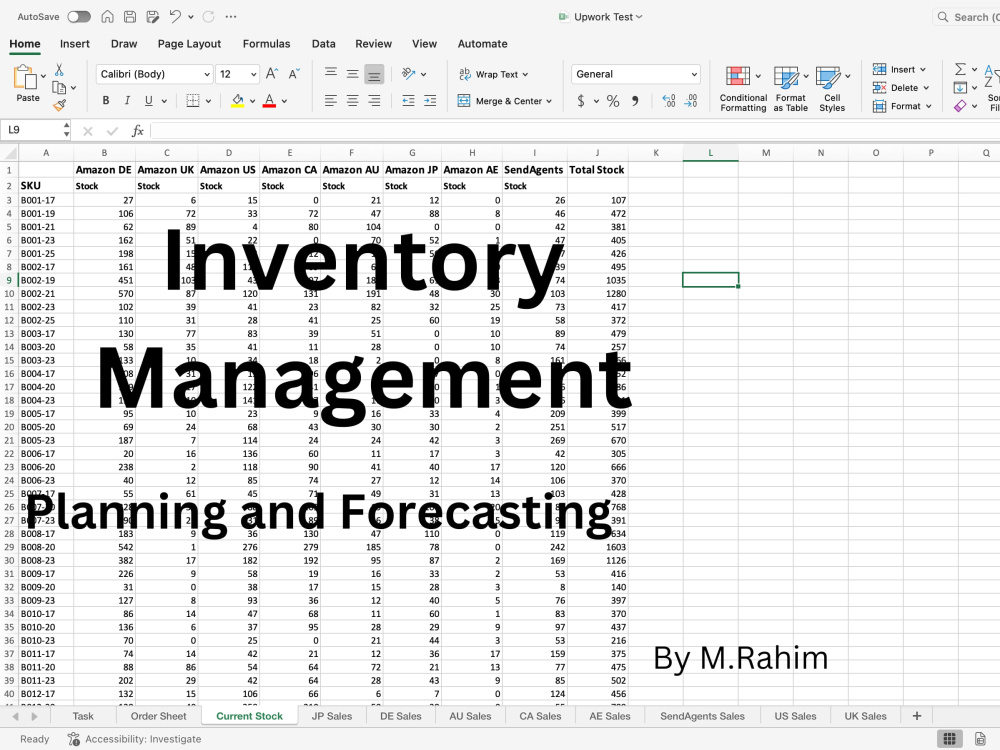This screenshot has width=1000, height=750.
Task: Add a new sheet with plus button
Action: 916,716
